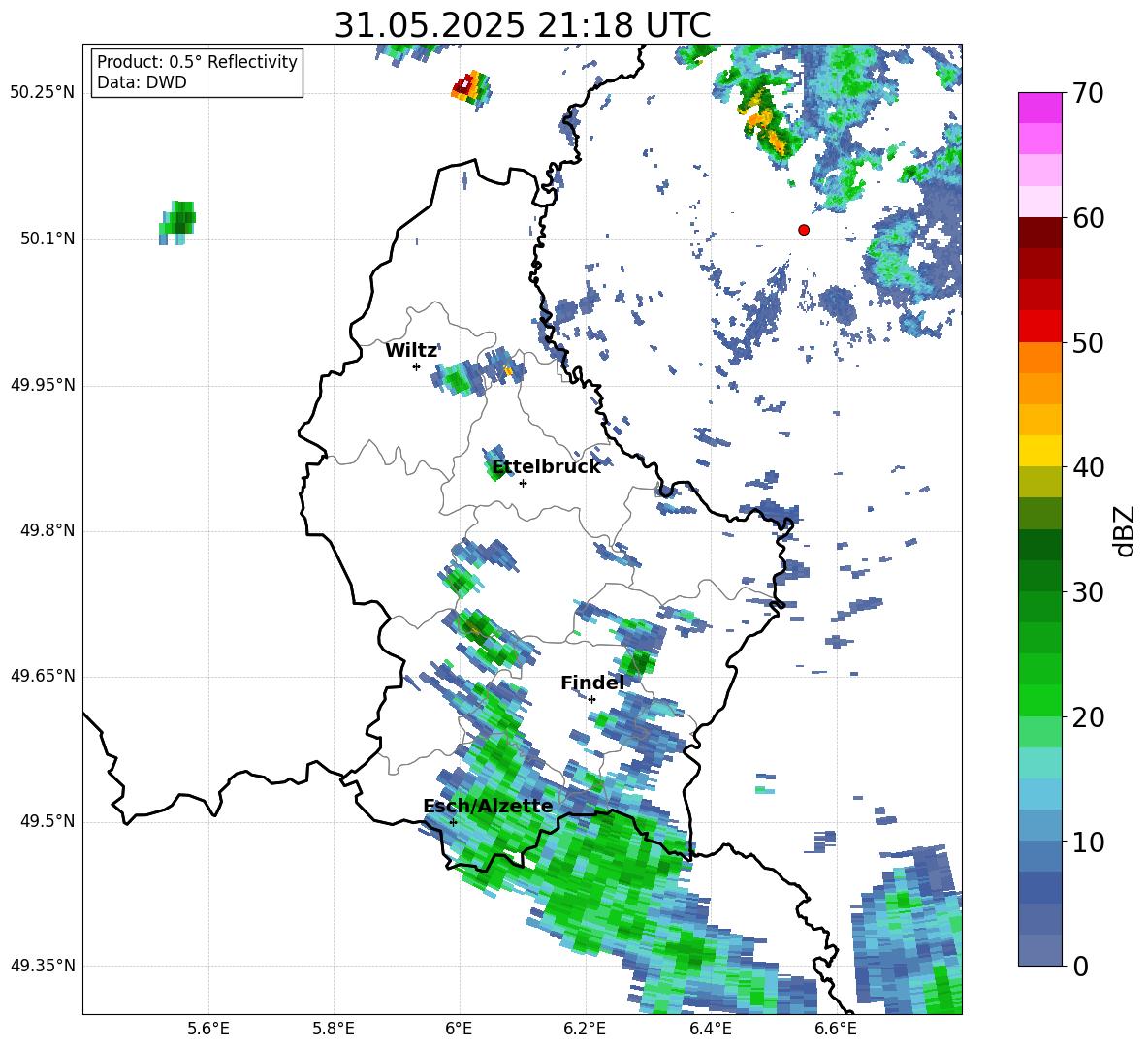1148x1048 pixels.
Task: Click the 6°E longitude label
Action: click(x=459, y=1030)
